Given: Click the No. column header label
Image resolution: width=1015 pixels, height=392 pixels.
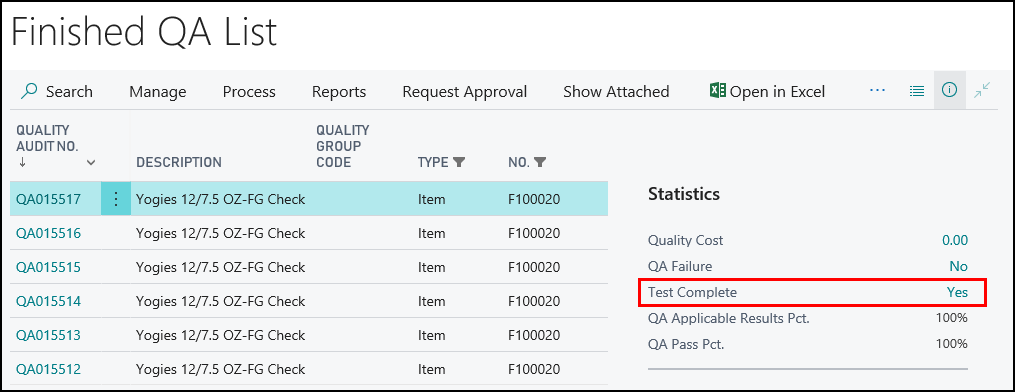Looking at the screenshot, I should [x=519, y=162].
